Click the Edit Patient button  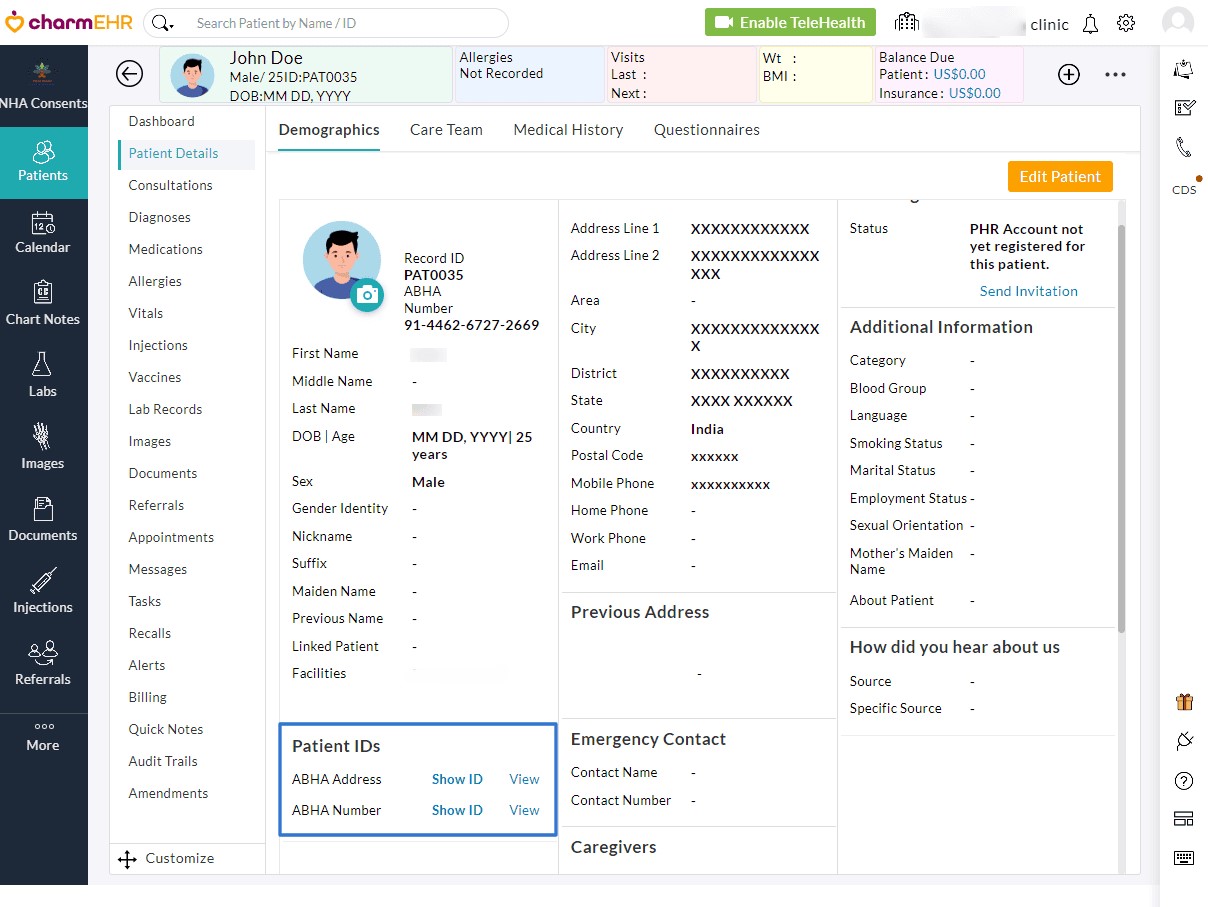coord(1059,176)
